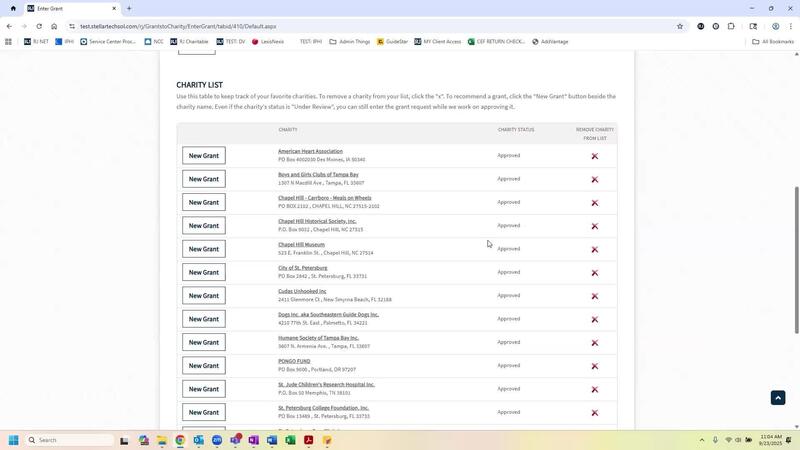Expand the Admin Things bookmark folder
The image size is (800, 450).
coord(350,42)
